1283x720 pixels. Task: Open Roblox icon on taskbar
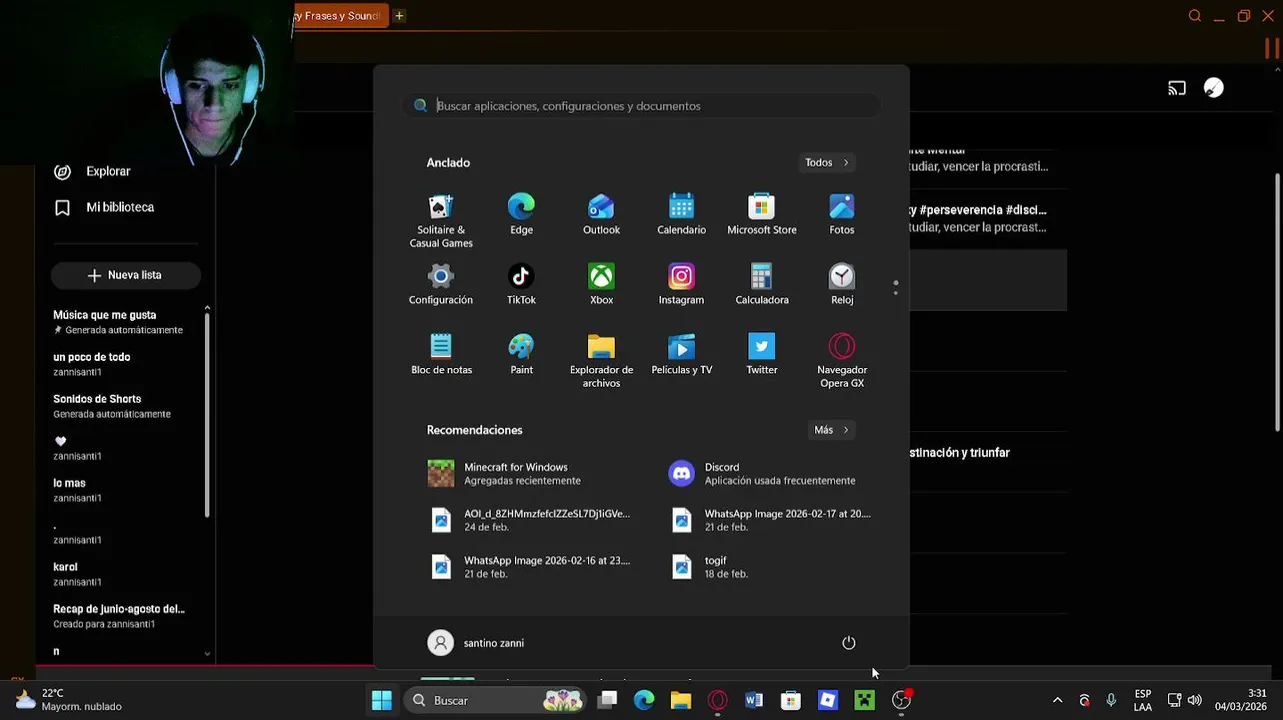click(x=827, y=700)
